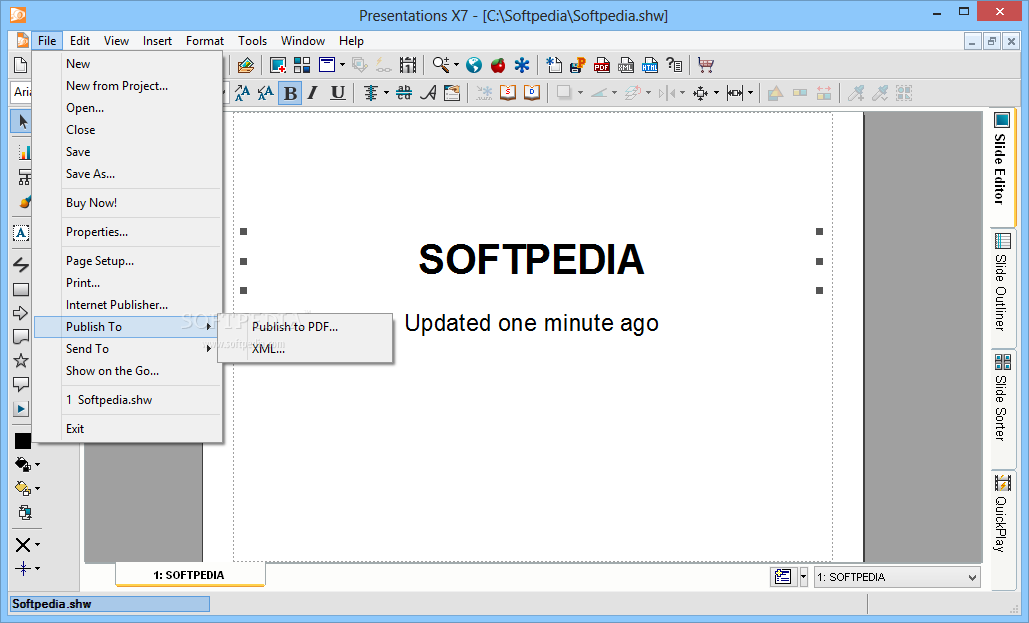The height and width of the screenshot is (623, 1029).
Task: Click the Clipart gallery toolbar icon
Action: [x=246, y=65]
